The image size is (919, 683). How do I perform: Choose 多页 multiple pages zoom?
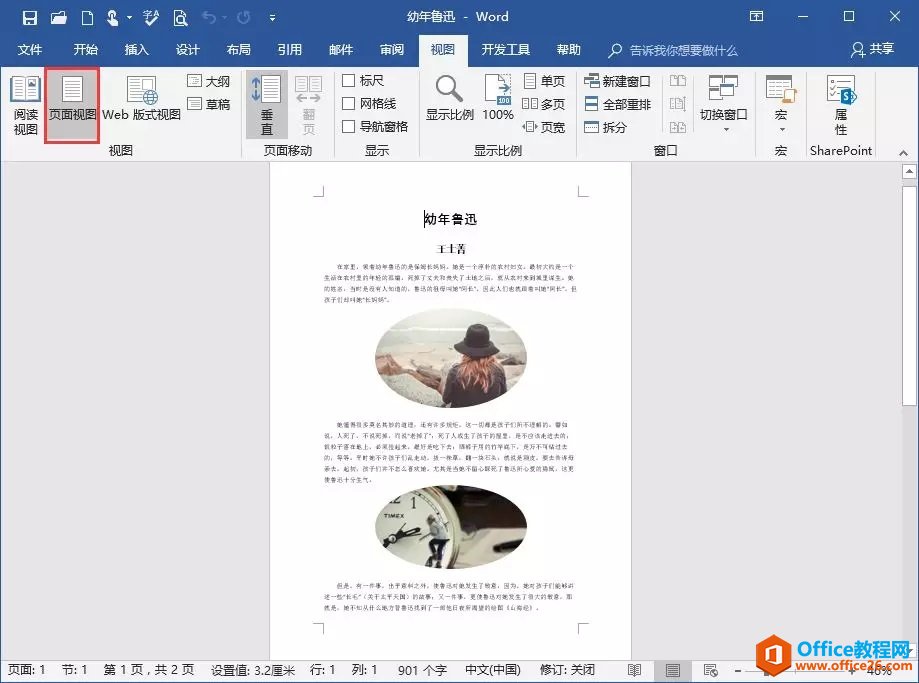(544, 104)
